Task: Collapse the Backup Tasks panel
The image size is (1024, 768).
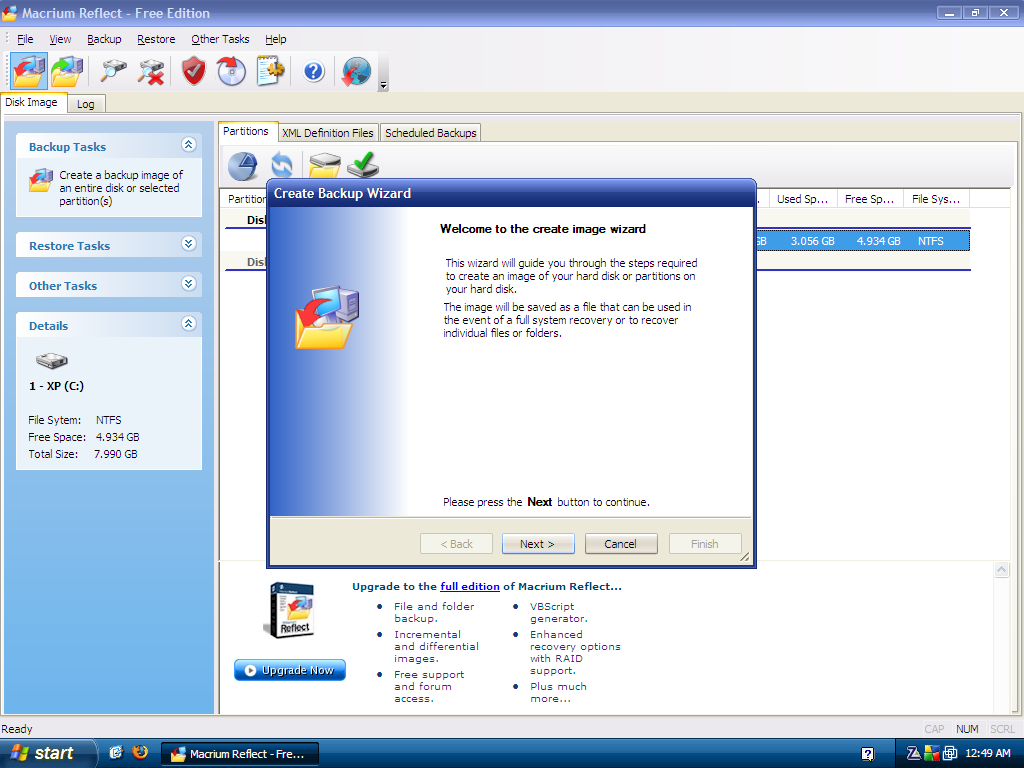Action: point(189,145)
